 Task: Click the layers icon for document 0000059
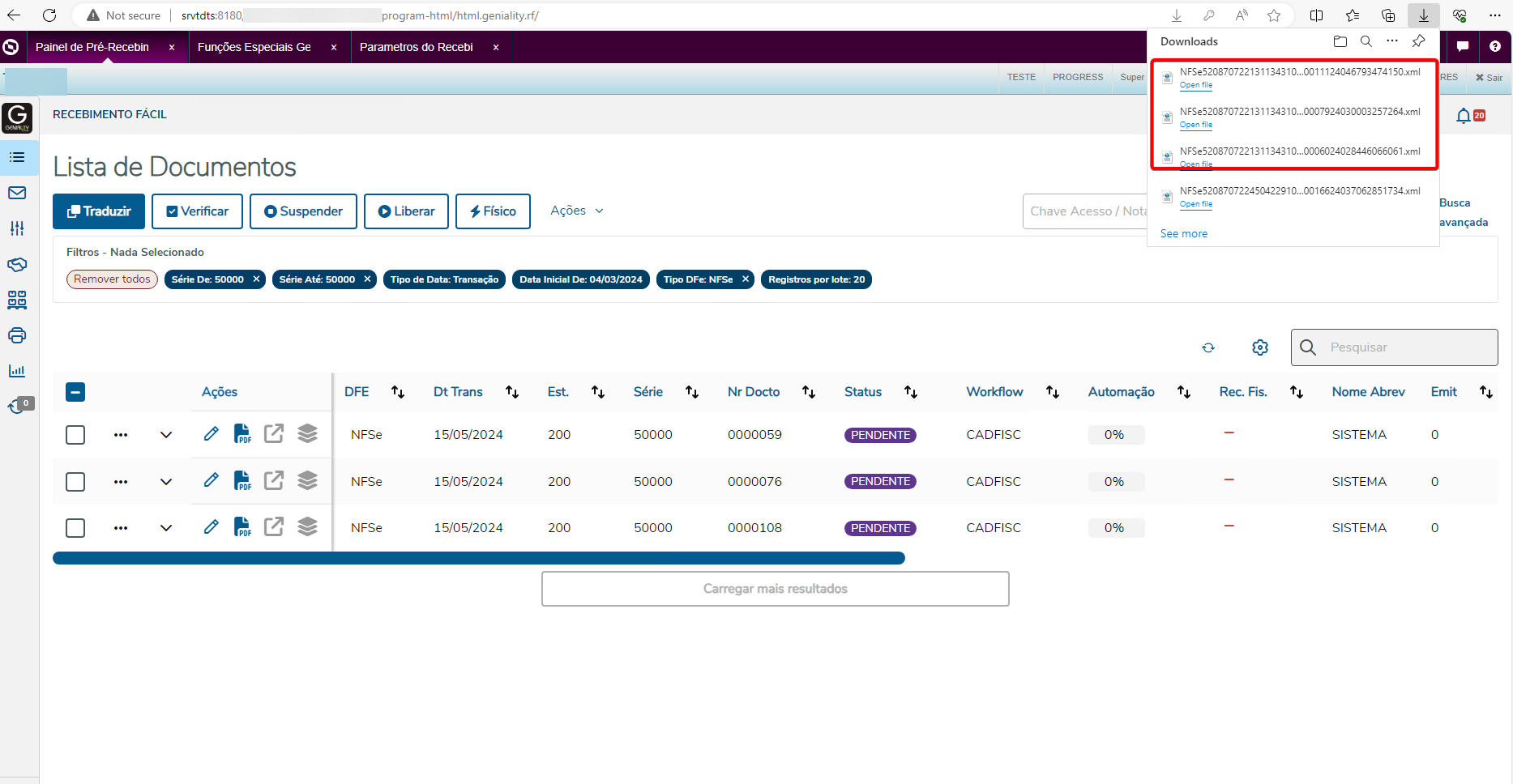pos(307,434)
